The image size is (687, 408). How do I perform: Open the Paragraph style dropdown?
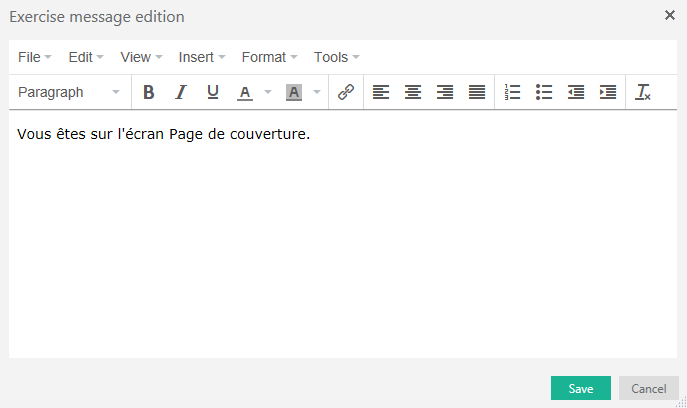tap(68, 92)
